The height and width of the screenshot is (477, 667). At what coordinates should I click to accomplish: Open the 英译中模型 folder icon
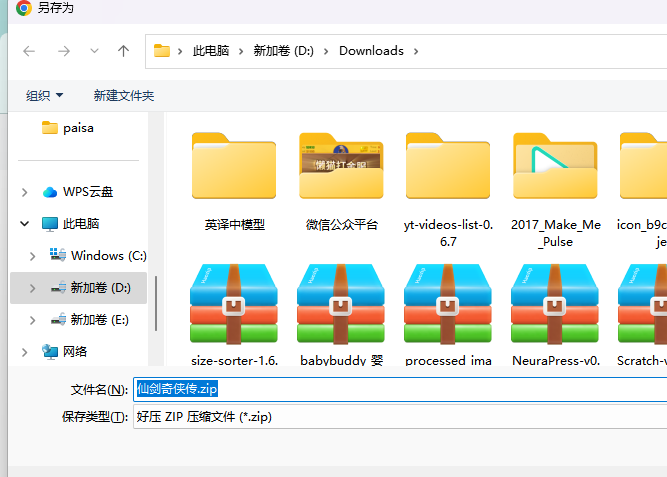(234, 166)
